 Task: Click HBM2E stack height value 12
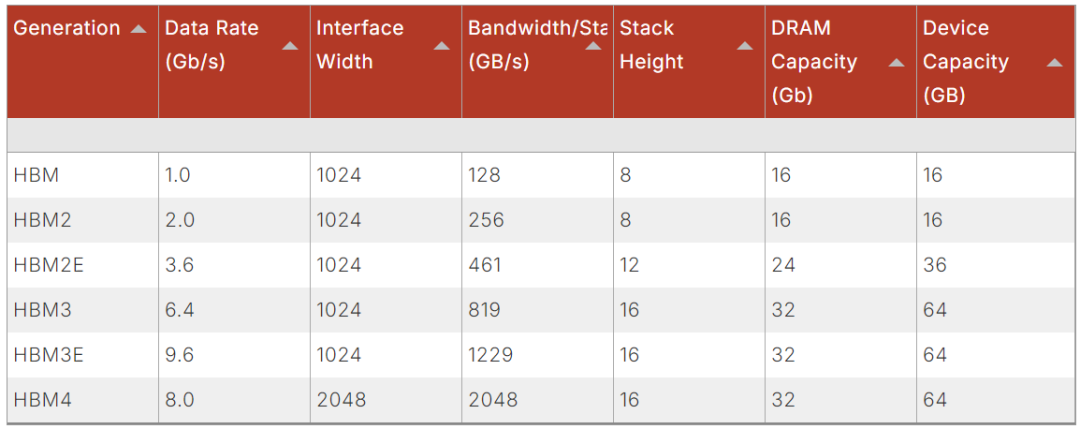[629, 265]
